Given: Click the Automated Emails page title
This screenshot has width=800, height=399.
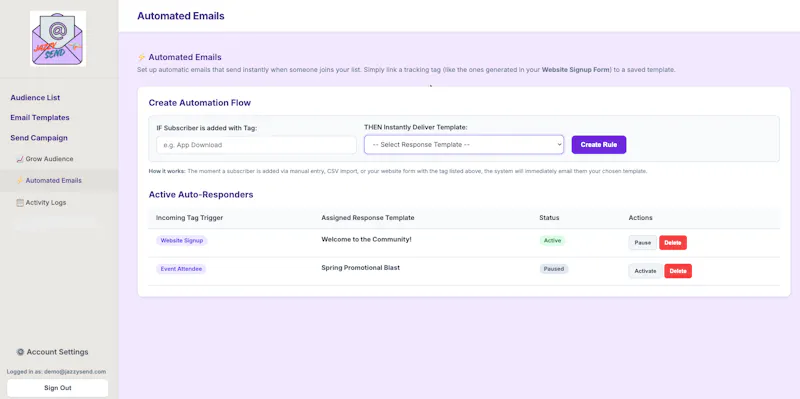Looking at the screenshot, I should (x=181, y=16).
